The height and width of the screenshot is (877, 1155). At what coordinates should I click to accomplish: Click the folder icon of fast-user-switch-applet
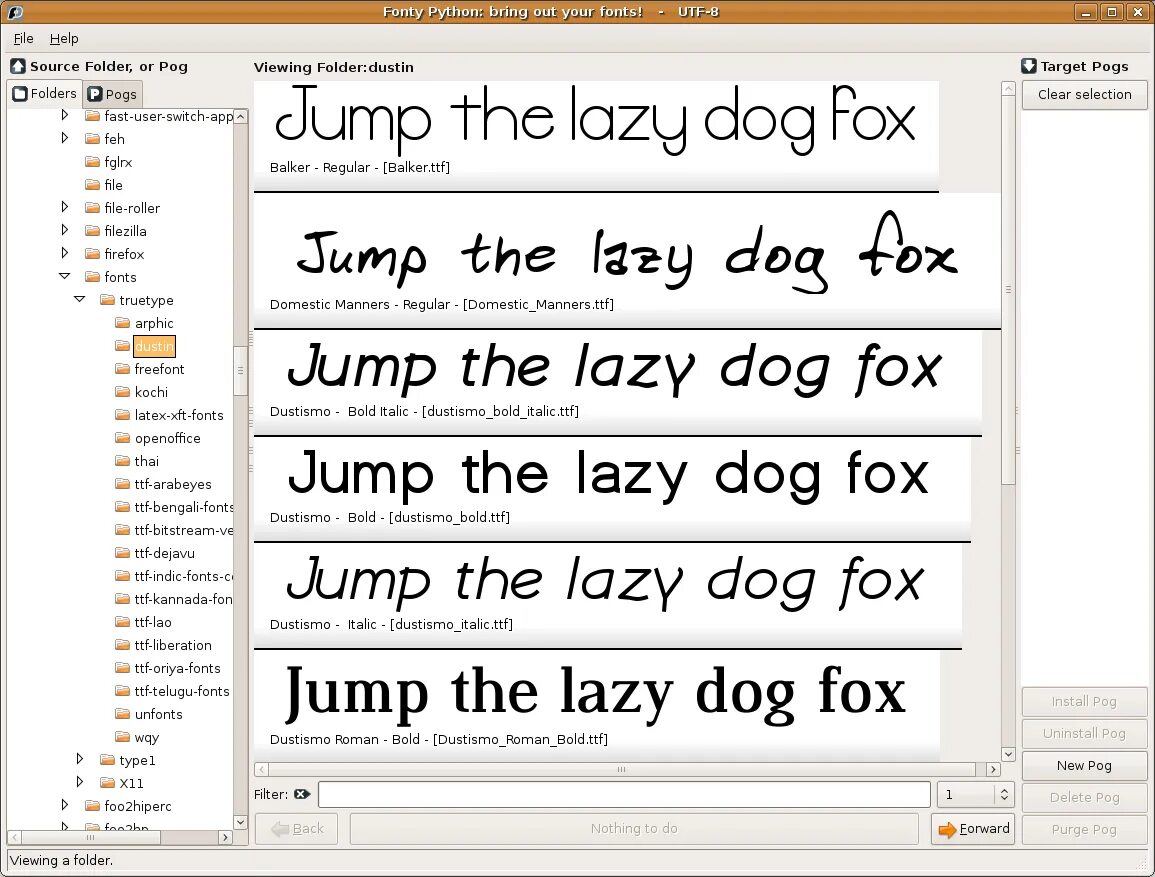pyautogui.click(x=92, y=116)
